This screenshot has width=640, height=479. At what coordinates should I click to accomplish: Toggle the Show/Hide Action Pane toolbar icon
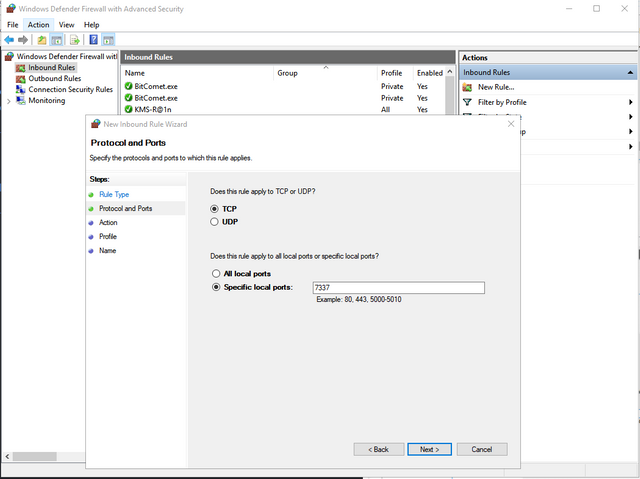[x=108, y=40]
